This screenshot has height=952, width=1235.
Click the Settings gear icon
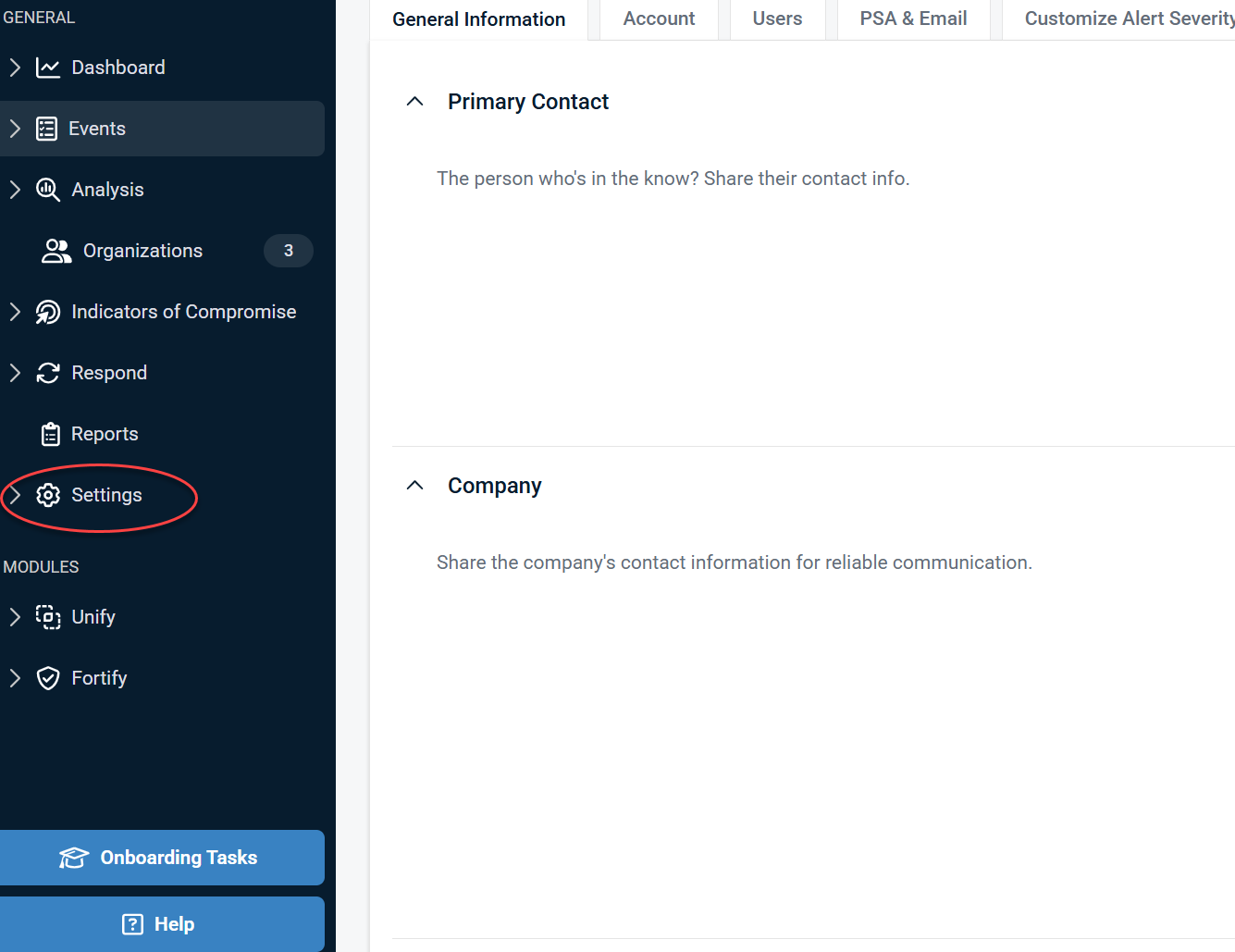tap(48, 495)
